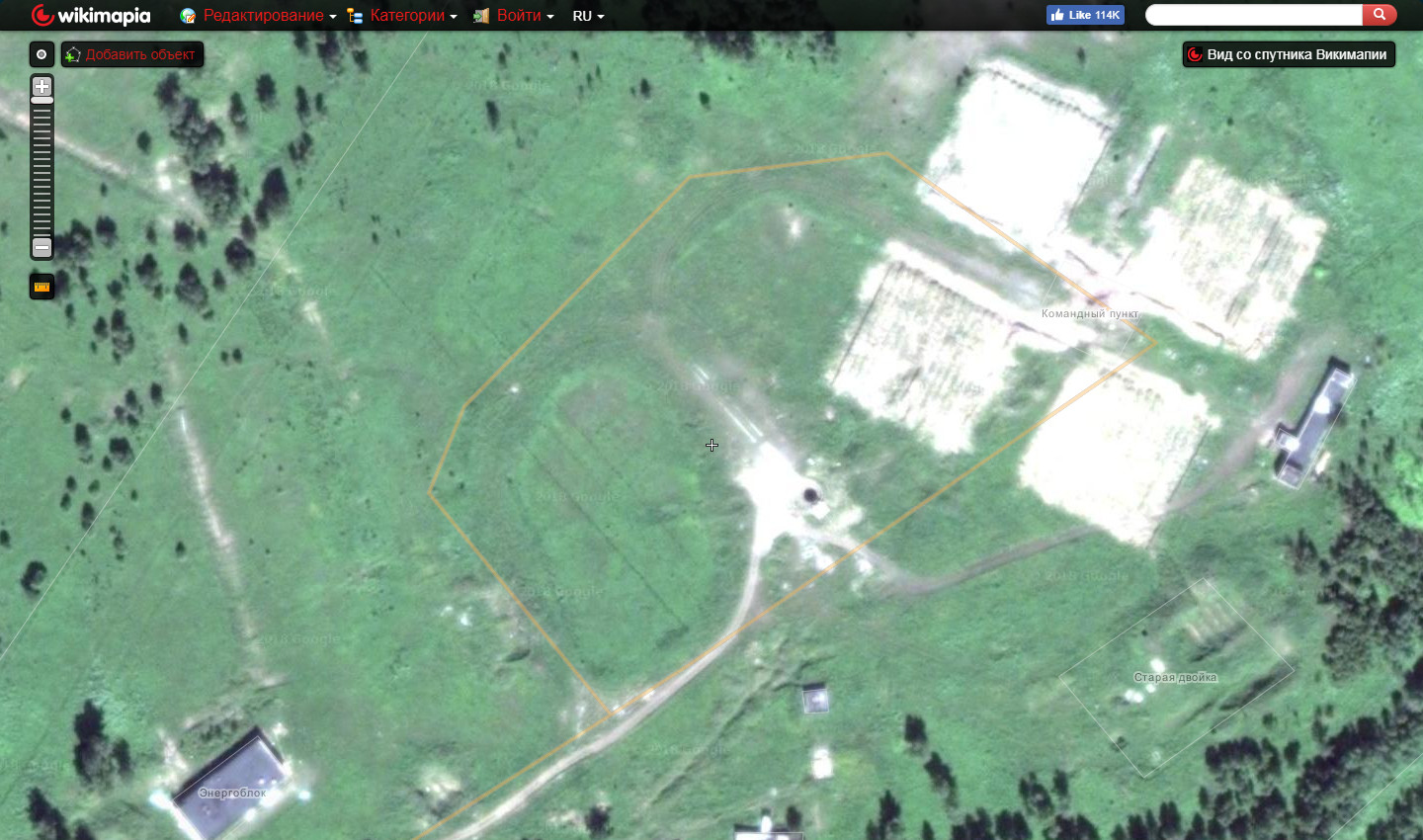The image size is (1423, 840).
Task: Open the RU language selector
Action: point(588,16)
